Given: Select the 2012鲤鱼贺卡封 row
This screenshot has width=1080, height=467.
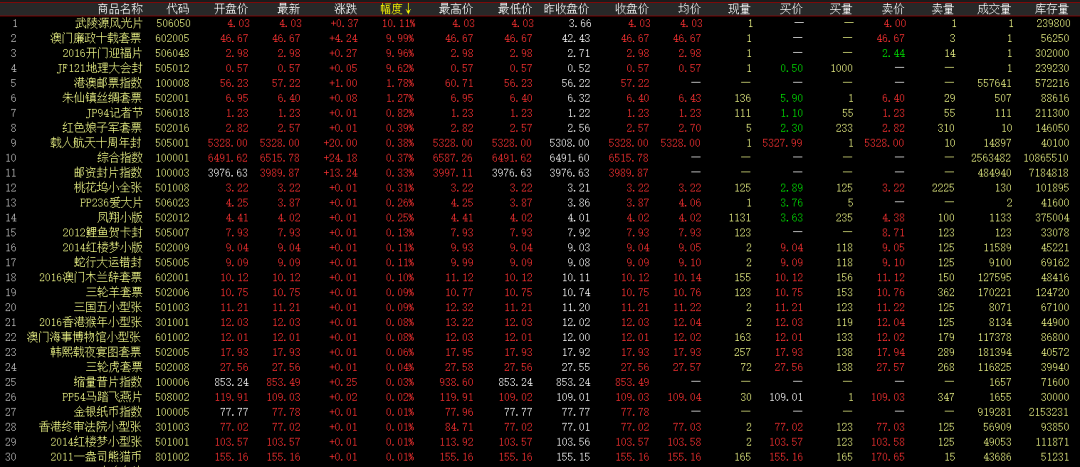Looking at the screenshot, I should click(540, 232).
